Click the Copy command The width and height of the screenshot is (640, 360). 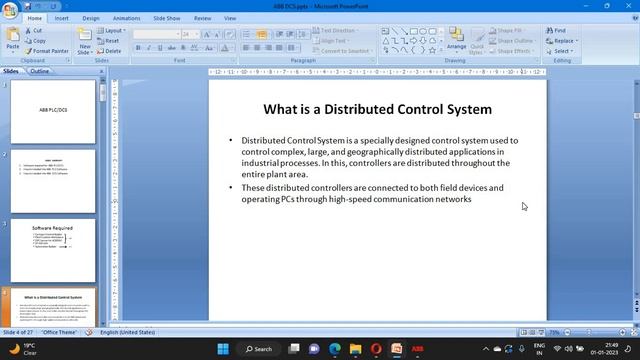[x=35, y=41]
